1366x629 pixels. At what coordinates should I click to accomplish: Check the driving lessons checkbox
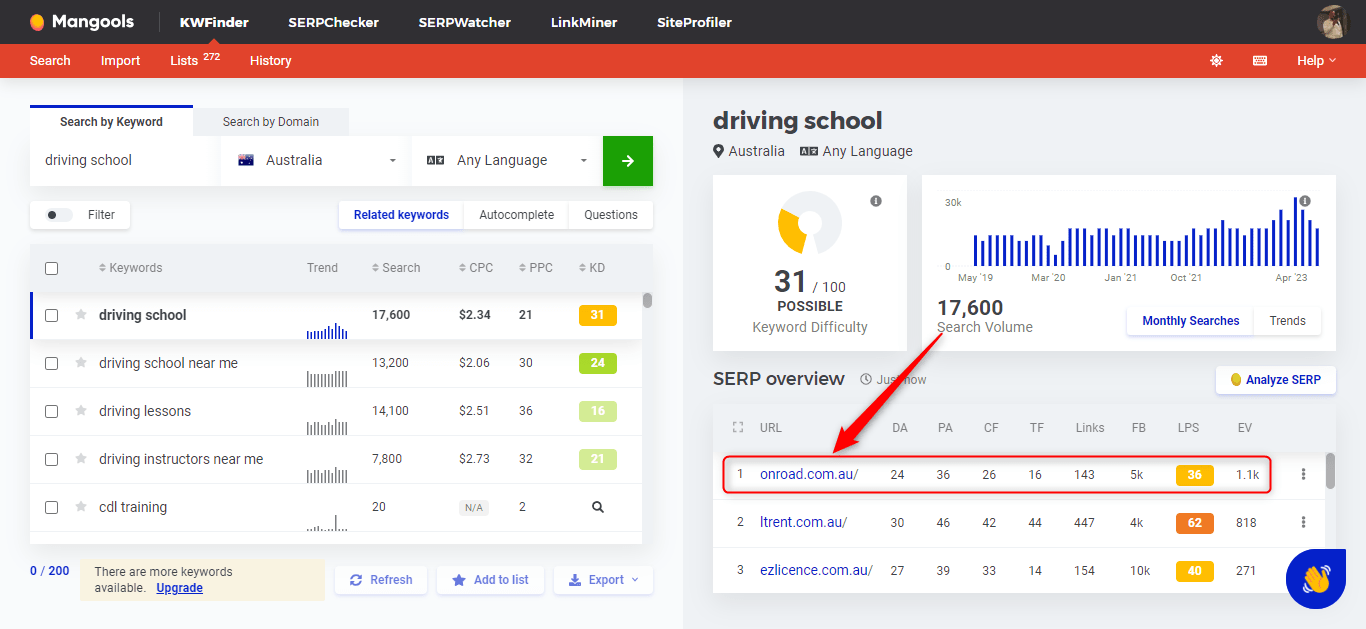pos(52,411)
